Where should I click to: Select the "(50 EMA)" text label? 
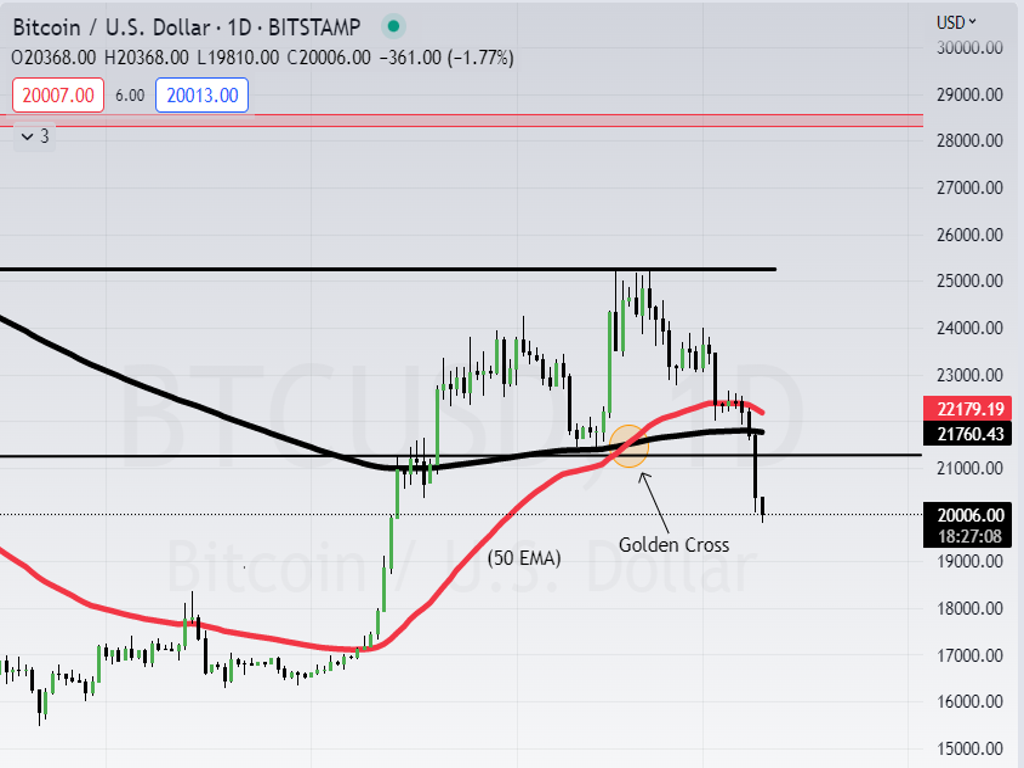pyautogui.click(x=524, y=558)
